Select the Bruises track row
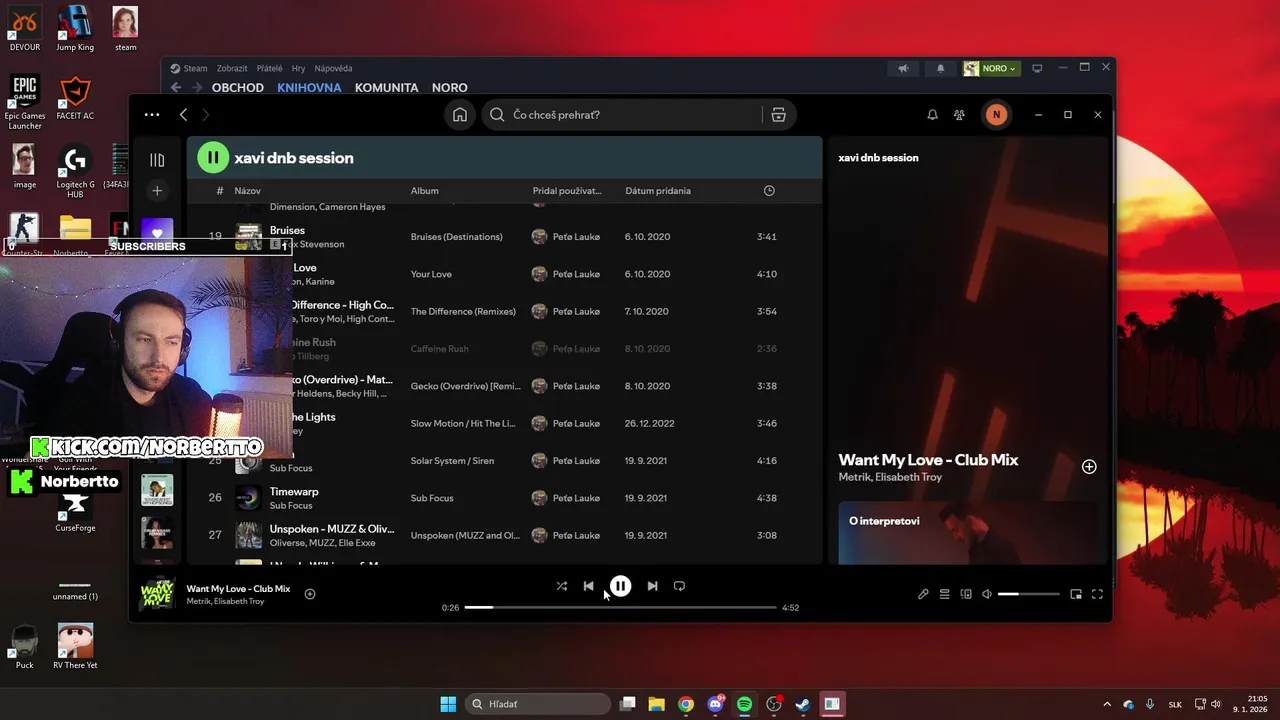 504,237
